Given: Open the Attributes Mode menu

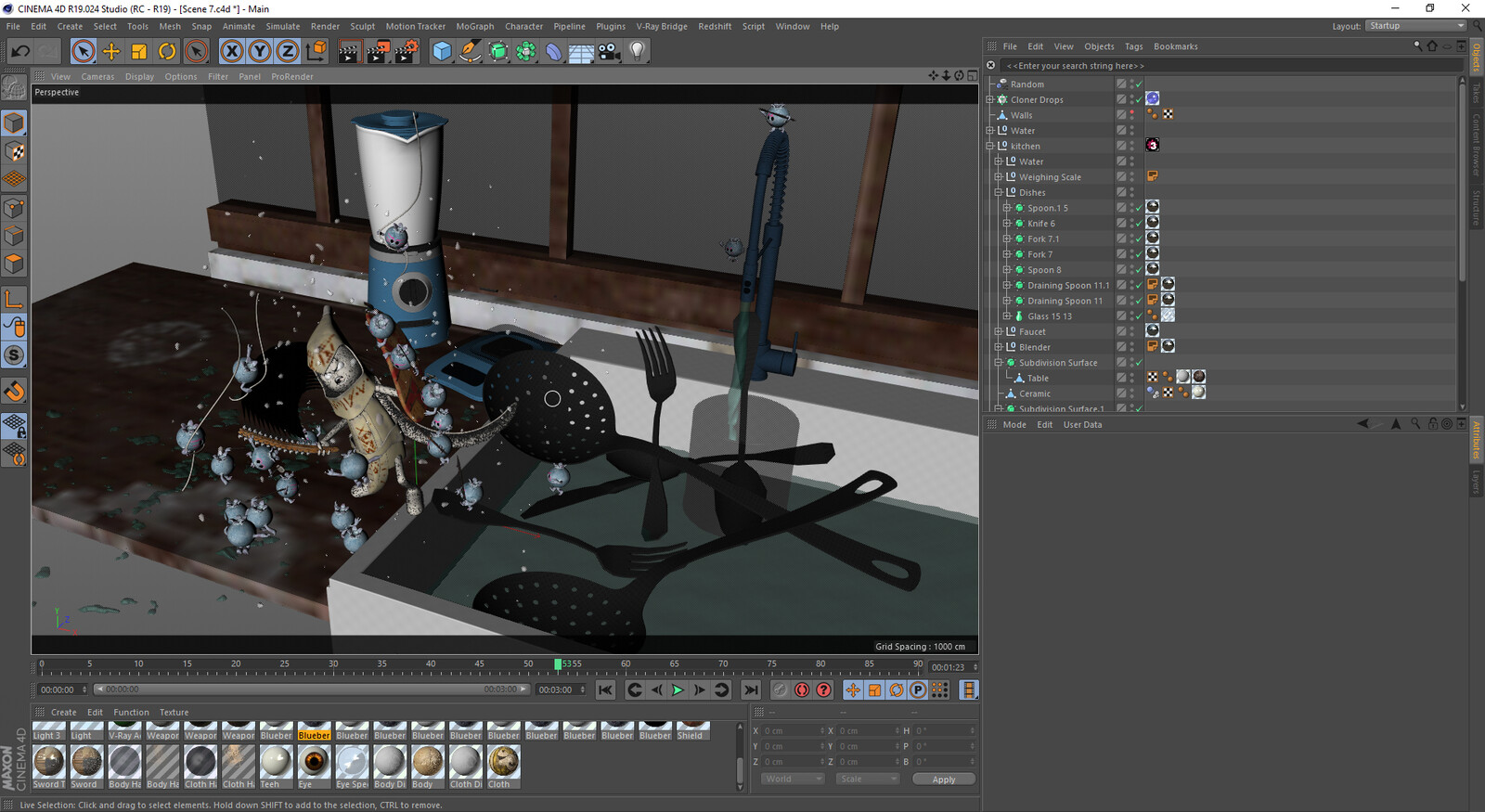Looking at the screenshot, I should click(1014, 425).
